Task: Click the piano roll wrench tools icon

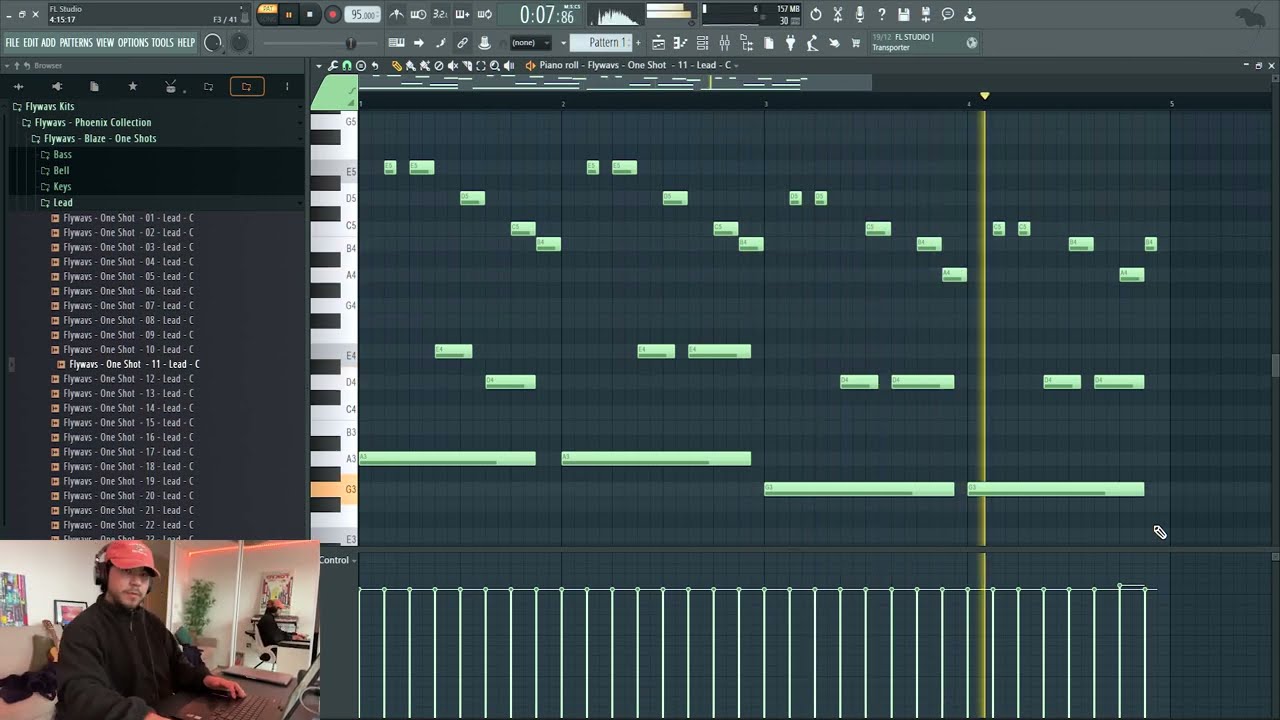Action: click(334, 66)
